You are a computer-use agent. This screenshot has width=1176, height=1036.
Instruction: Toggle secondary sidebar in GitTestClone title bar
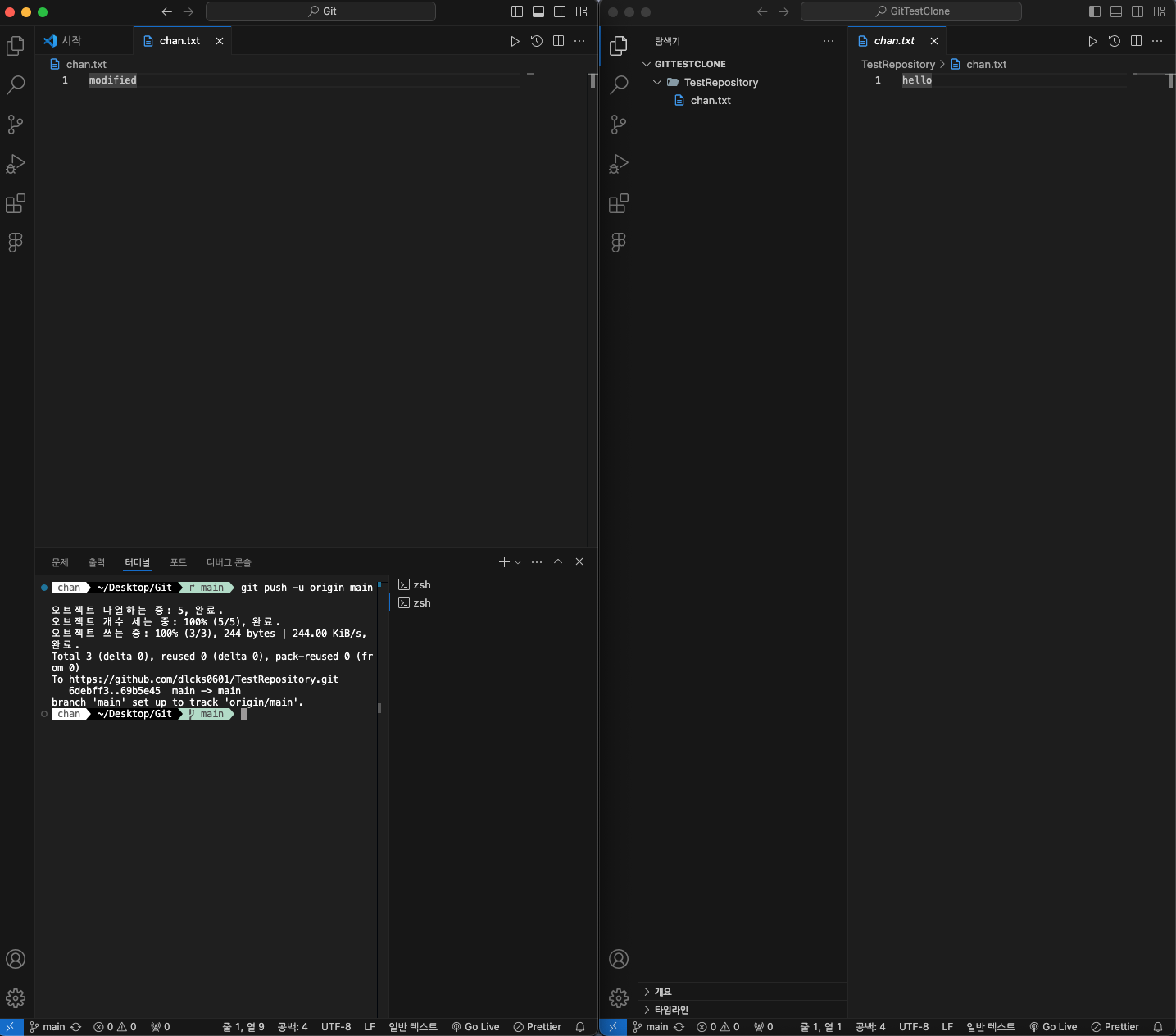click(x=1137, y=11)
